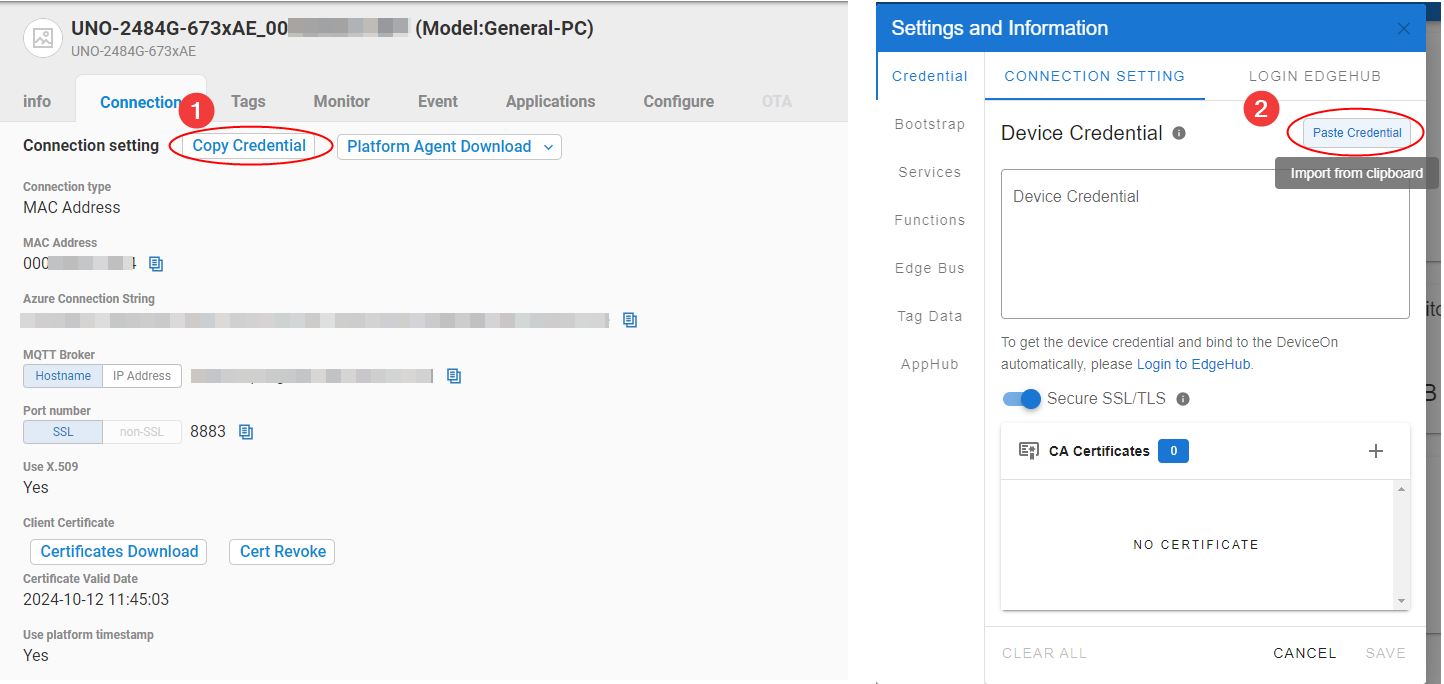Open the Monitor tab

click(342, 101)
